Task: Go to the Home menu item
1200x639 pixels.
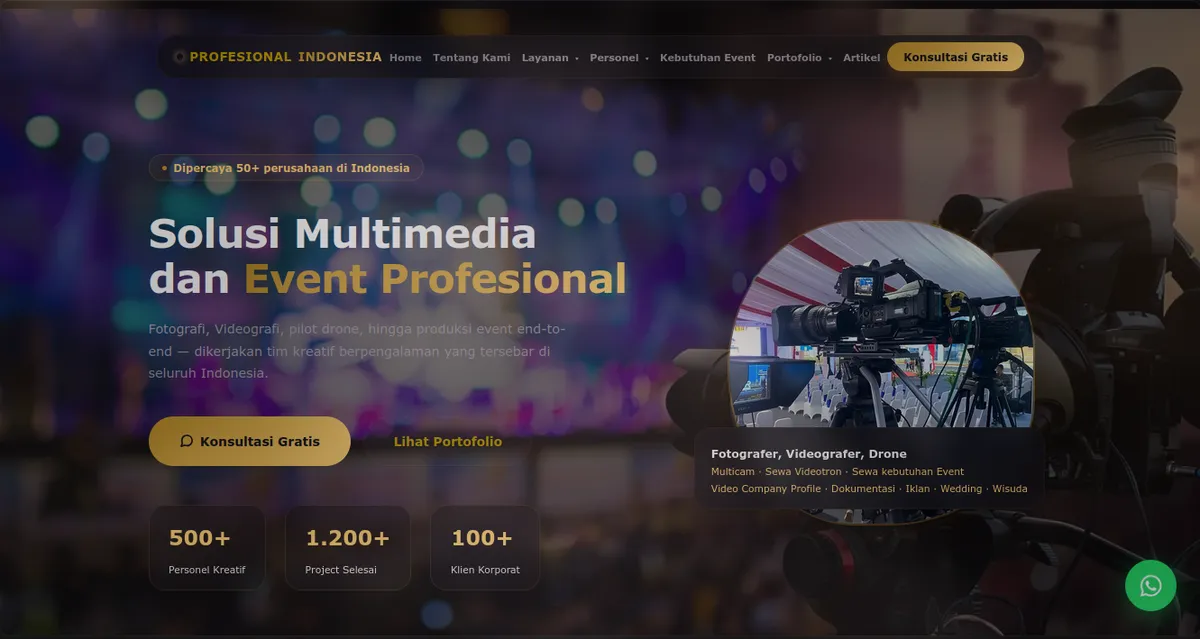Action: pos(405,58)
